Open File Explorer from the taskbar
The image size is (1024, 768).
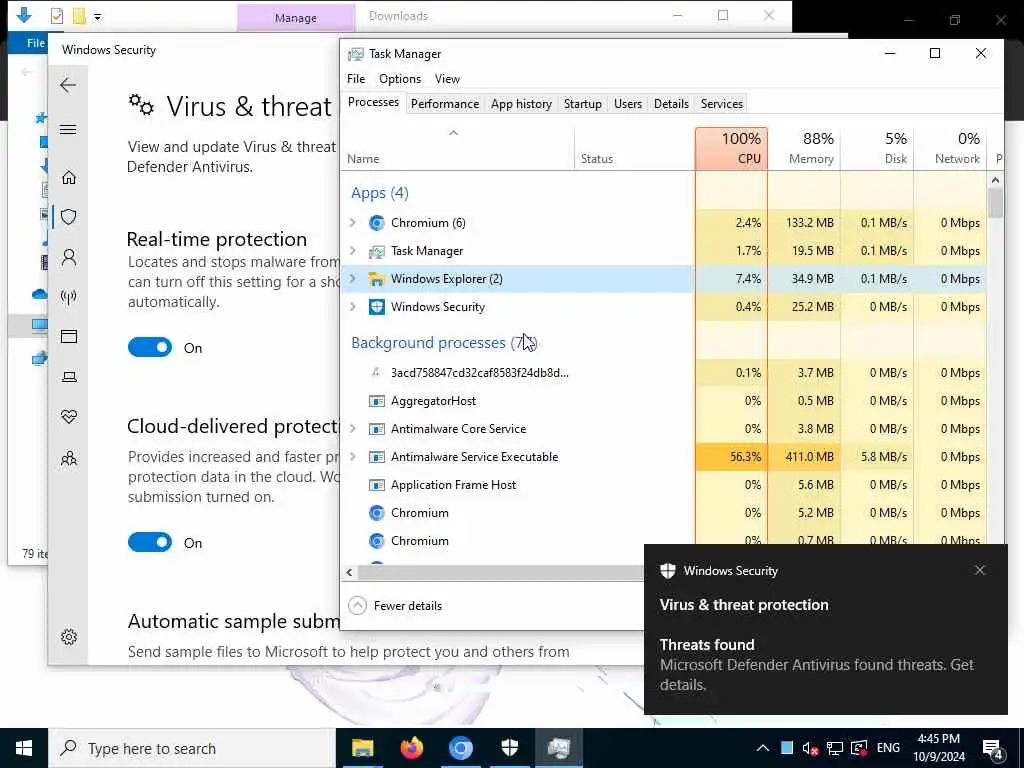click(362, 748)
